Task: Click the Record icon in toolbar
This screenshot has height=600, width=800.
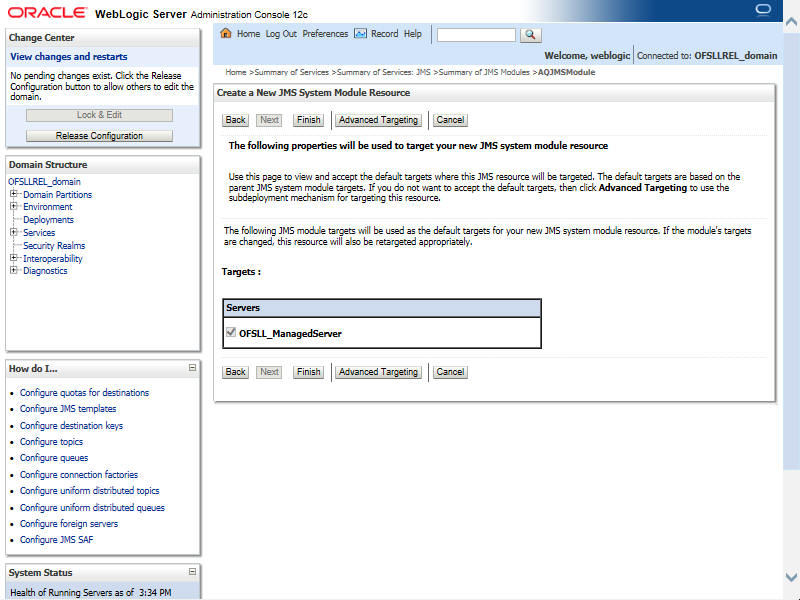Action: click(x=360, y=34)
